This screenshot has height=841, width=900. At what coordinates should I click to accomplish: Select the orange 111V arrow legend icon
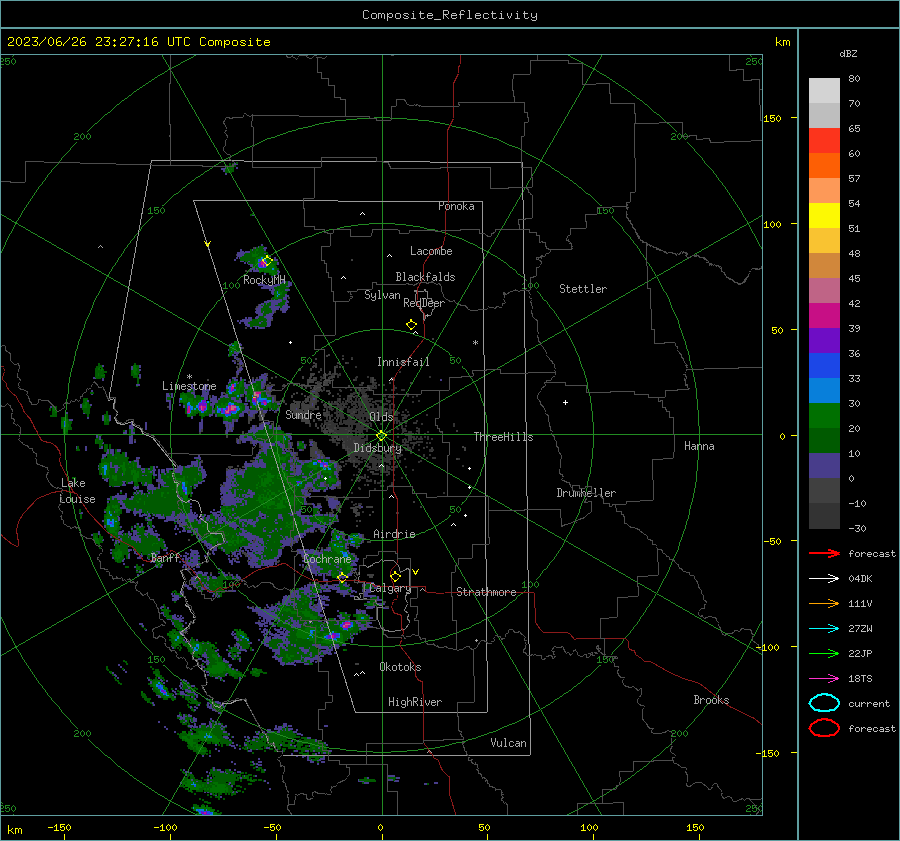(x=824, y=603)
